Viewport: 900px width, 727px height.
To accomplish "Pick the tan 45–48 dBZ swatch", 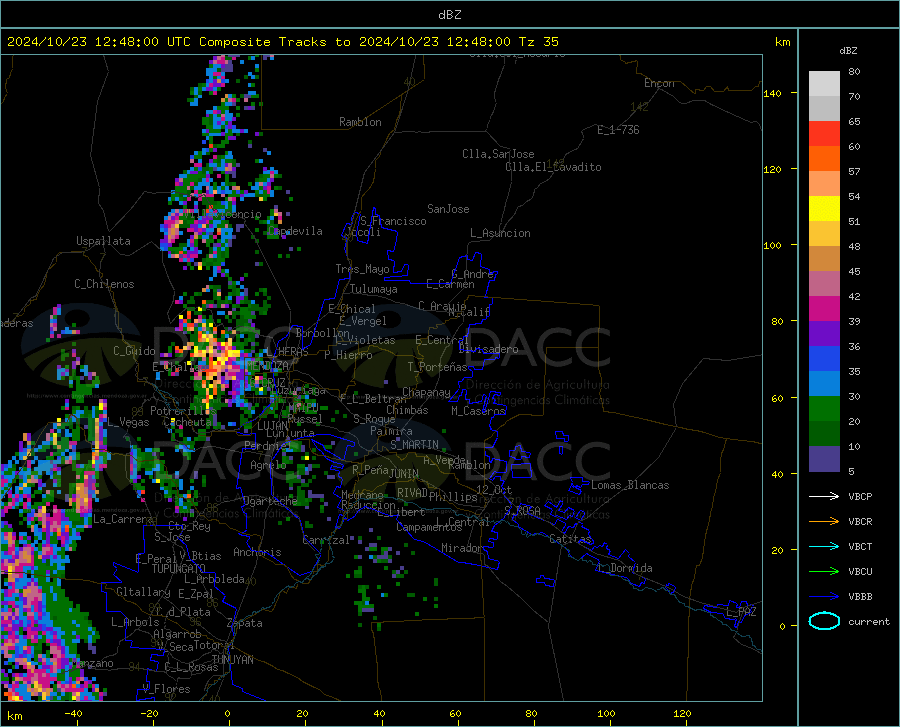I will [x=824, y=259].
